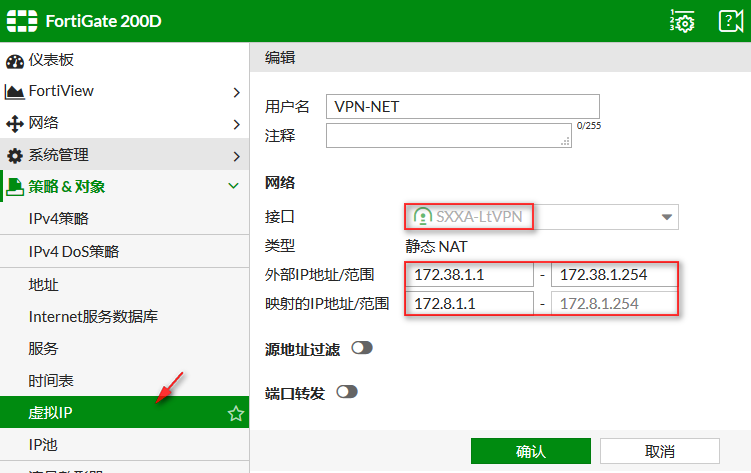Click the FortiGate 200D title text
The image size is (751, 473).
click(103, 21)
